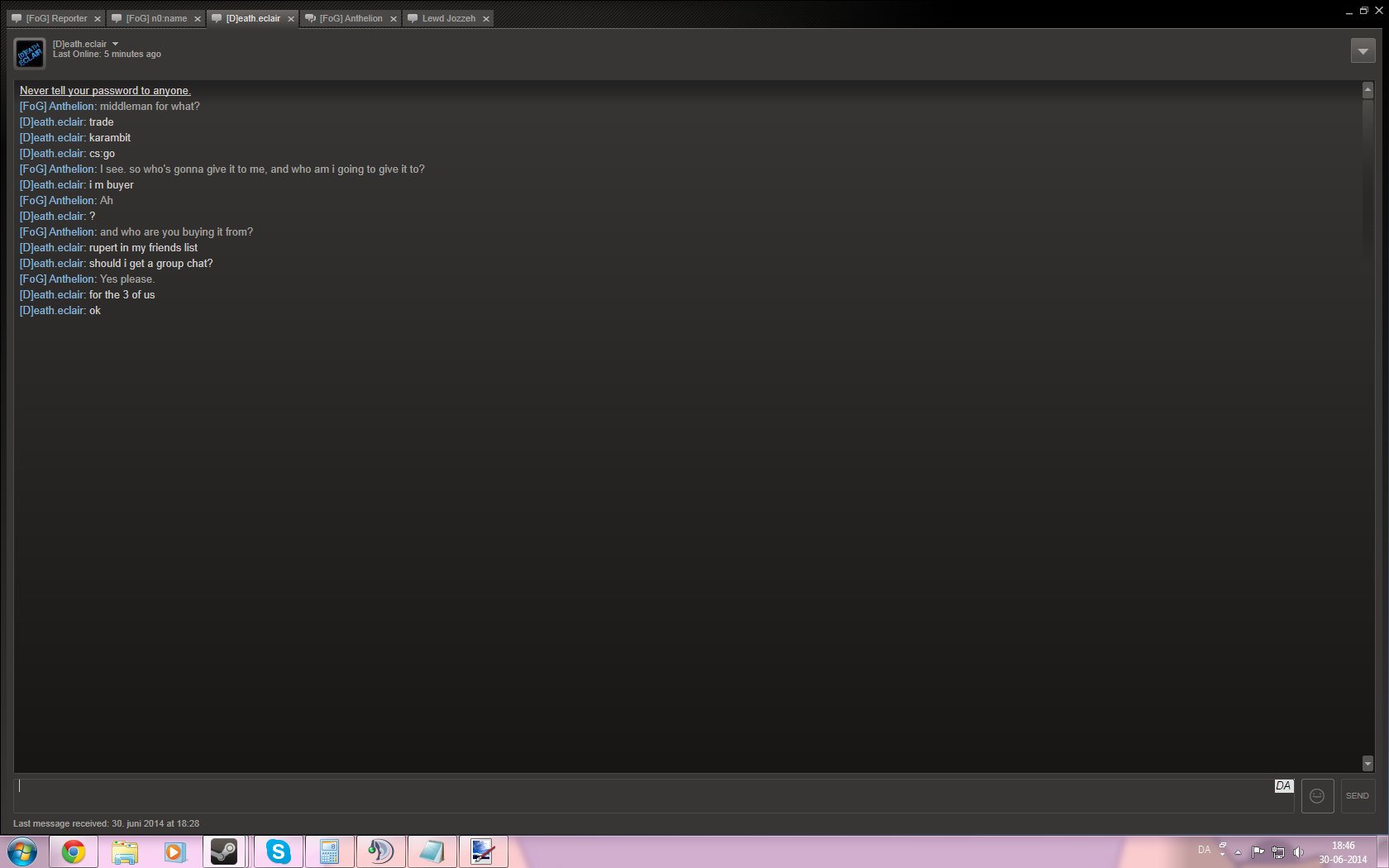
Task: Close the [D]eath.eclair chat tab
Action: pyautogui.click(x=291, y=19)
